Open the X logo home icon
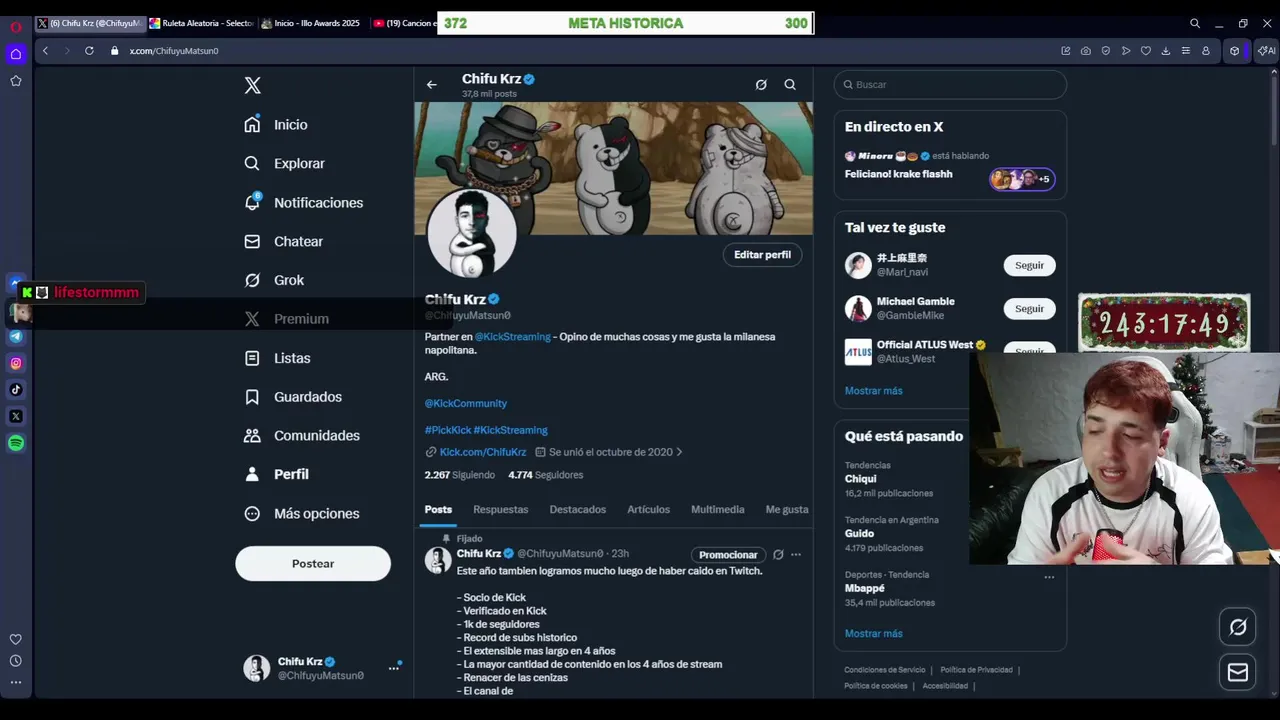 (x=253, y=86)
